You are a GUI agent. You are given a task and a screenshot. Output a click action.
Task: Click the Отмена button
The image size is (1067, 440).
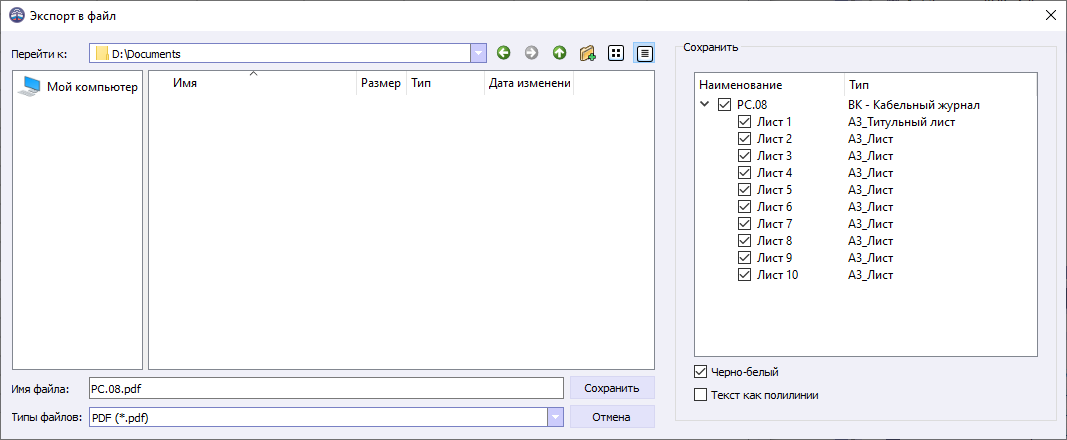(x=612, y=417)
